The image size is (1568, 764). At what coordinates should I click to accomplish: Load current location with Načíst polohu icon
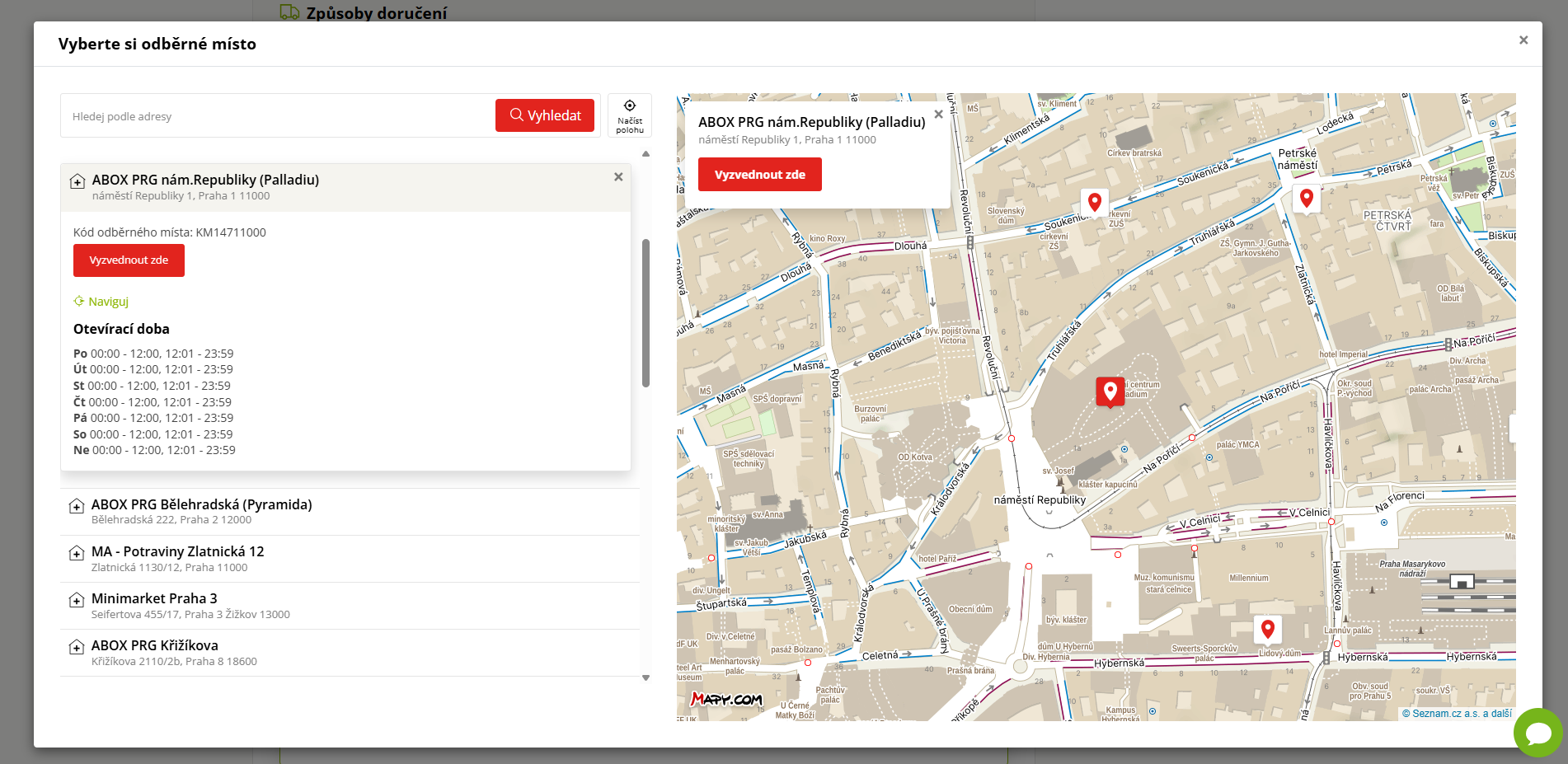point(630,115)
